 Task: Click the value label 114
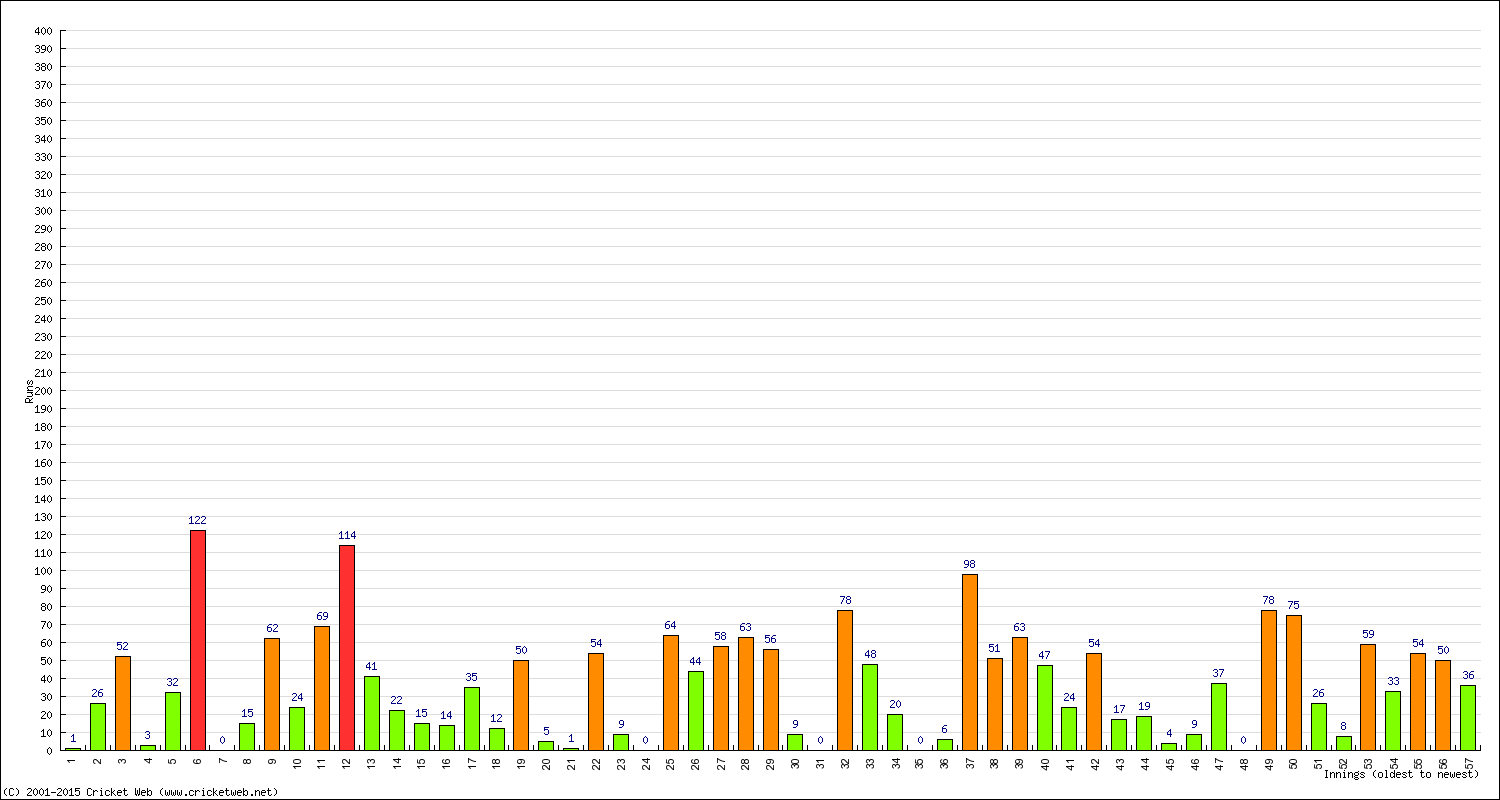point(347,535)
